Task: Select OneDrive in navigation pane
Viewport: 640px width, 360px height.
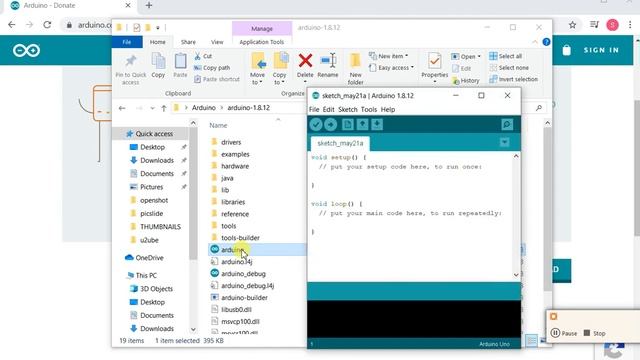Action: point(144,258)
